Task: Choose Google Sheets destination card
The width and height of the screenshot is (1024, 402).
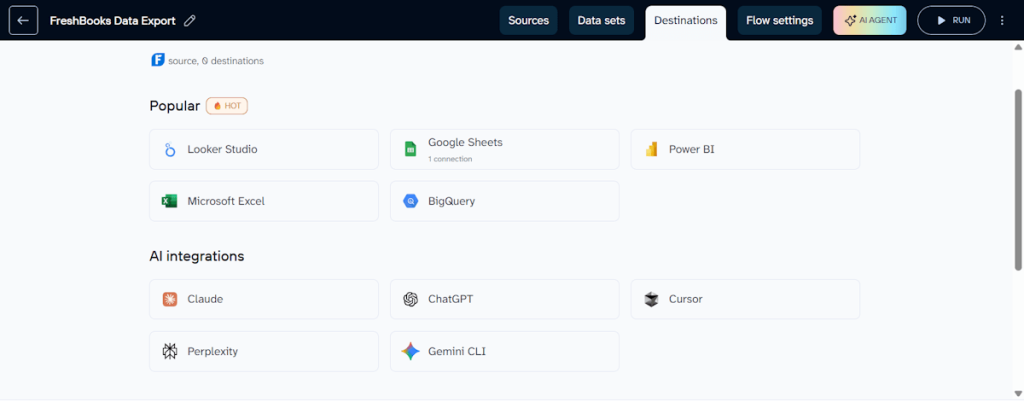Action: [x=505, y=149]
